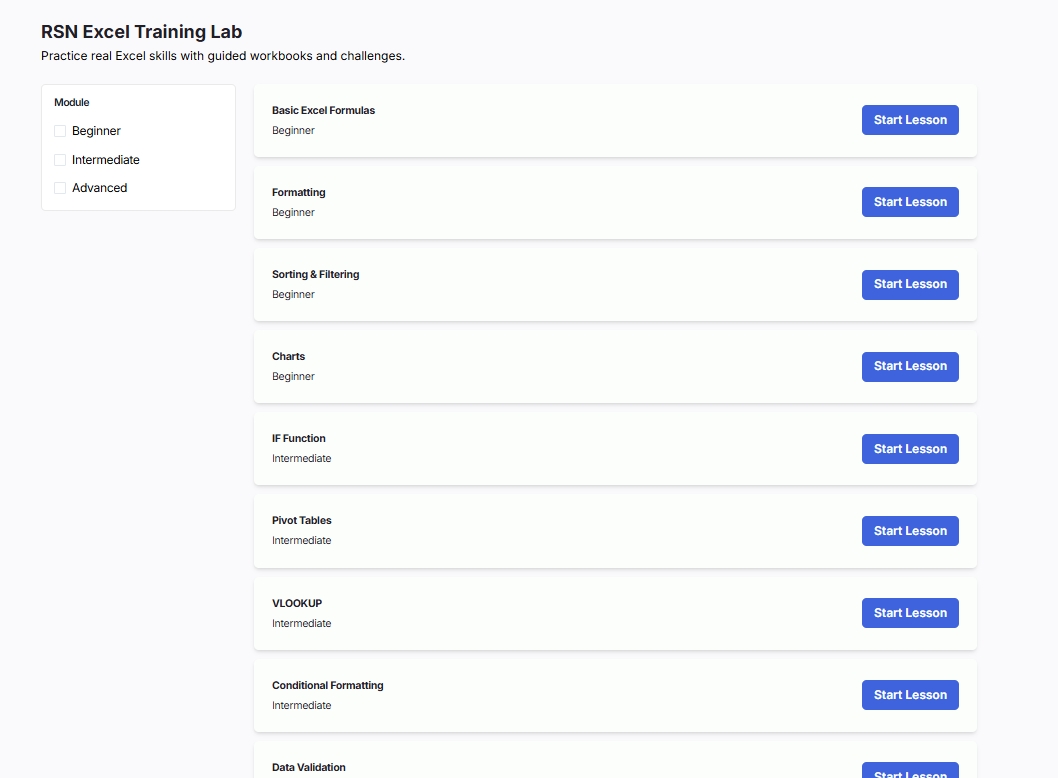The width and height of the screenshot is (1058, 778).
Task: Click the IF Function title
Action: (298, 439)
